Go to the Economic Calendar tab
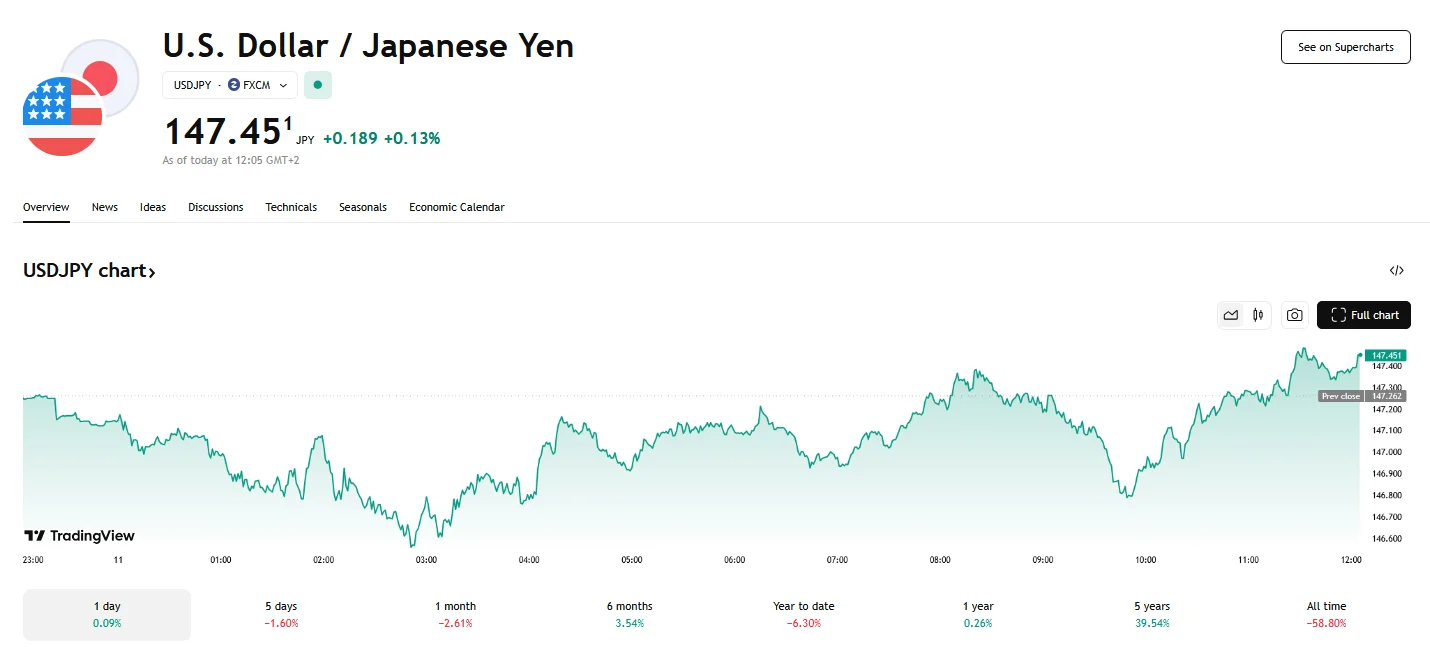 (456, 207)
